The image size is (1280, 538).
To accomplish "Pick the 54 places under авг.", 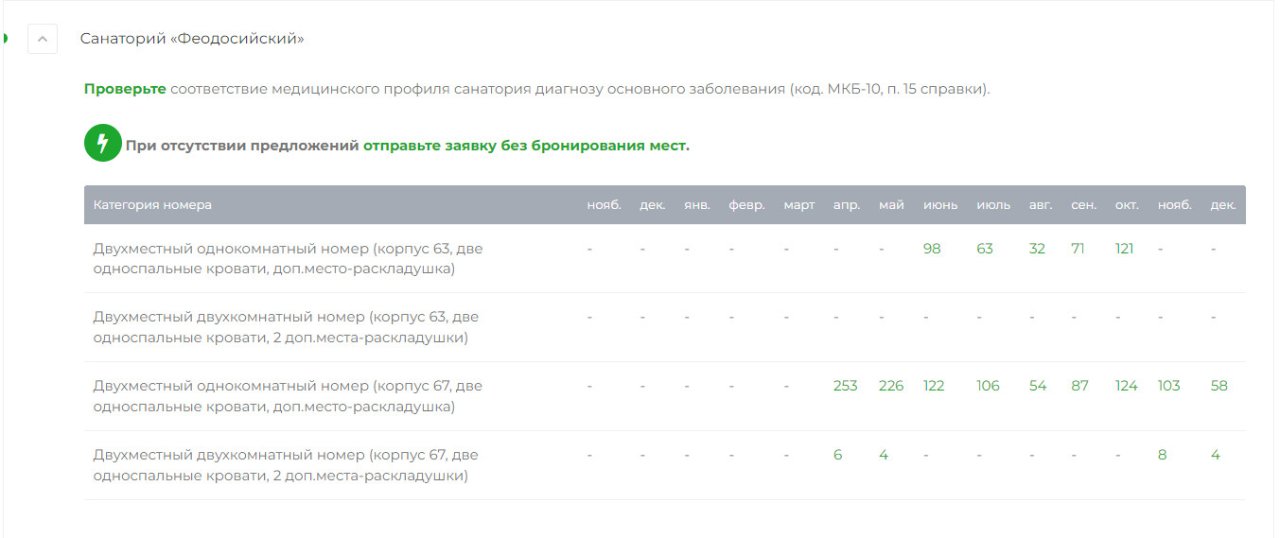I will pos(1038,386).
